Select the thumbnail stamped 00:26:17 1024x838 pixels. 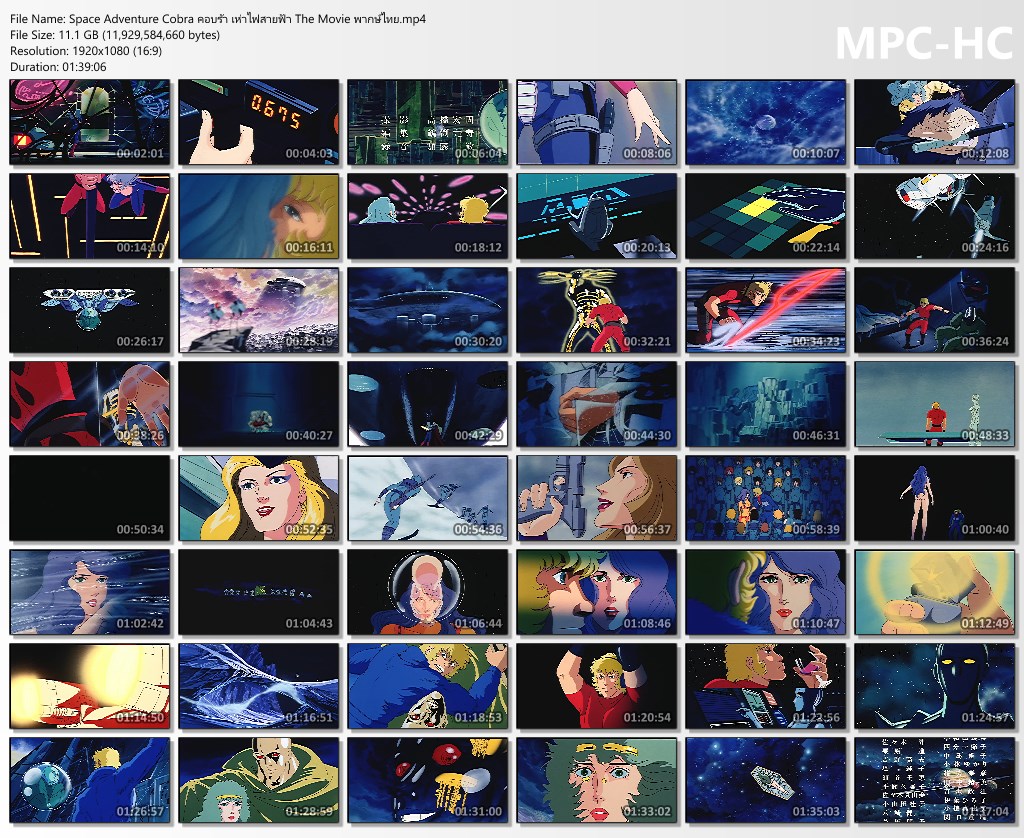[90, 310]
